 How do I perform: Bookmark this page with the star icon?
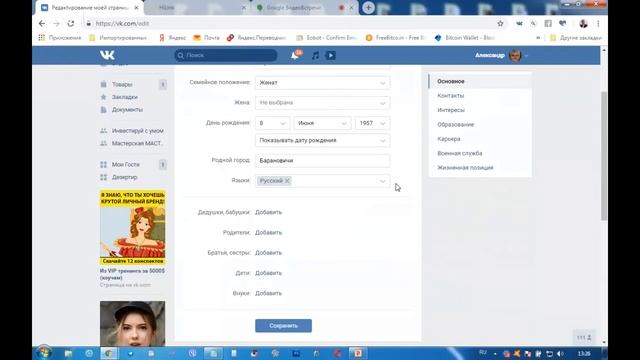pos(500,24)
